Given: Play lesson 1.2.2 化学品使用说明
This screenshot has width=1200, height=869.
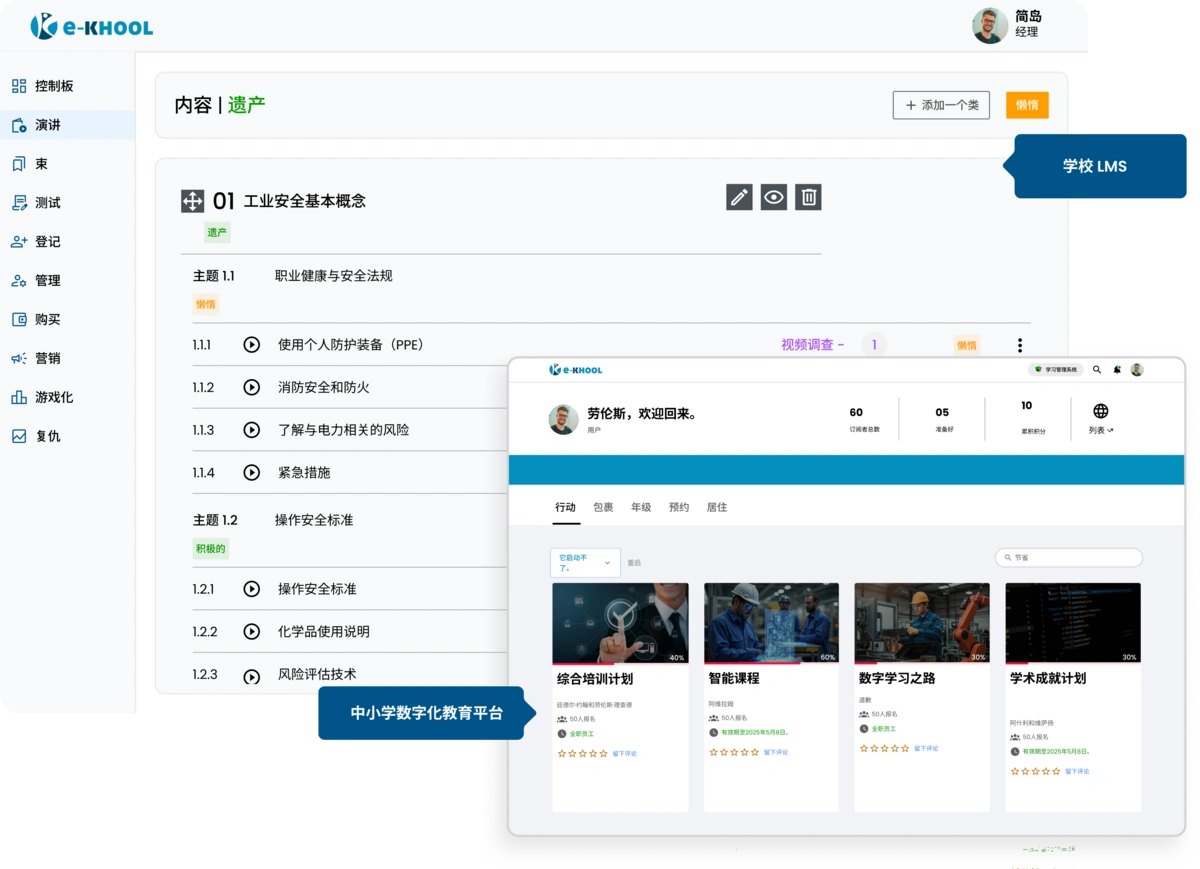Looking at the screenshot, I should click(251, 631).
